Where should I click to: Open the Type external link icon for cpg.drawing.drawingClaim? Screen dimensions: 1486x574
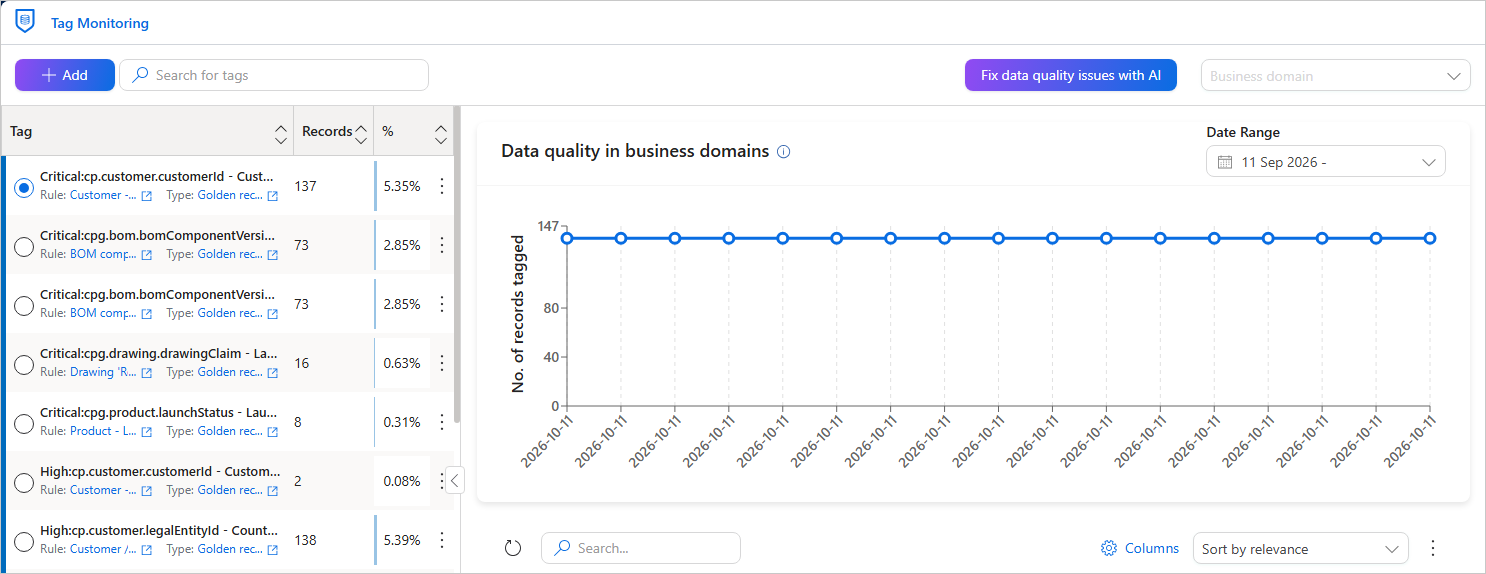tap(273, 373)
